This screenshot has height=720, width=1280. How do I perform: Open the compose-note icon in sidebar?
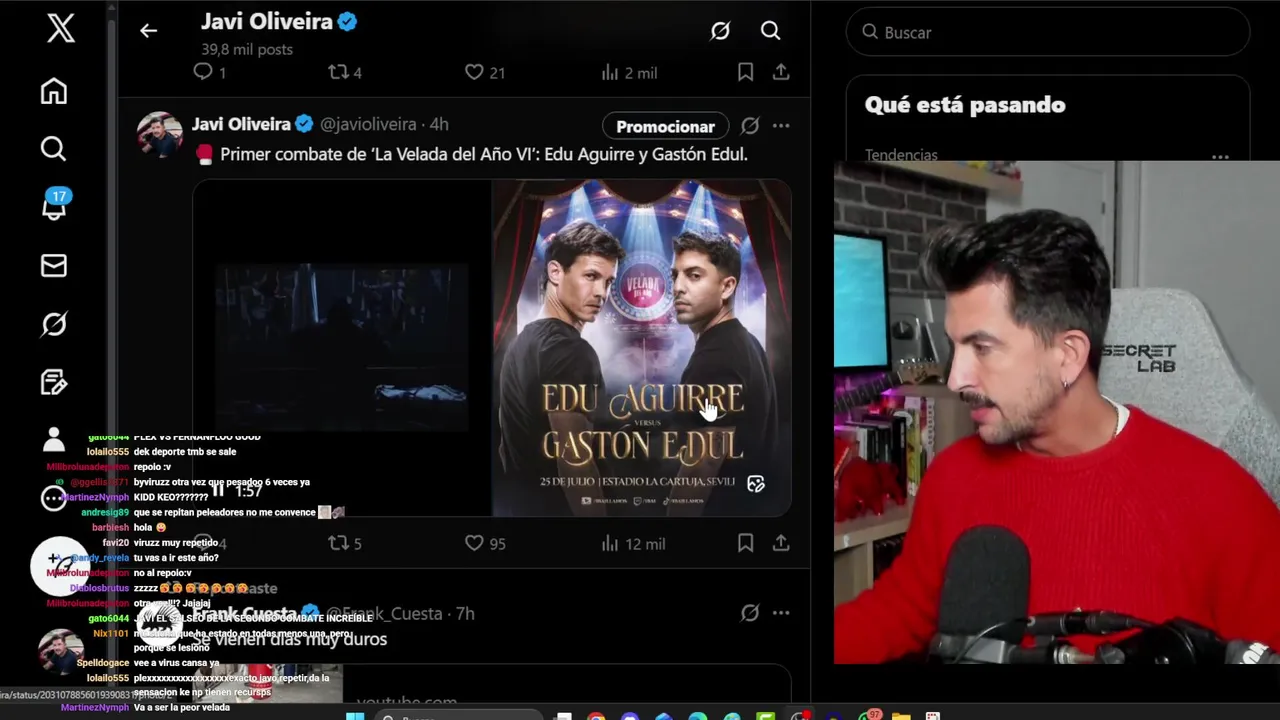(x=54, y=382)
